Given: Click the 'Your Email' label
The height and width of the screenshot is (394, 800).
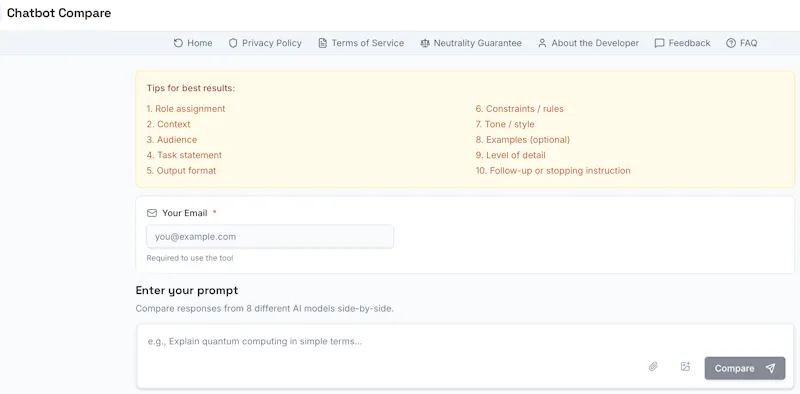Looking at the screenshot, I should tap(185, 213).
